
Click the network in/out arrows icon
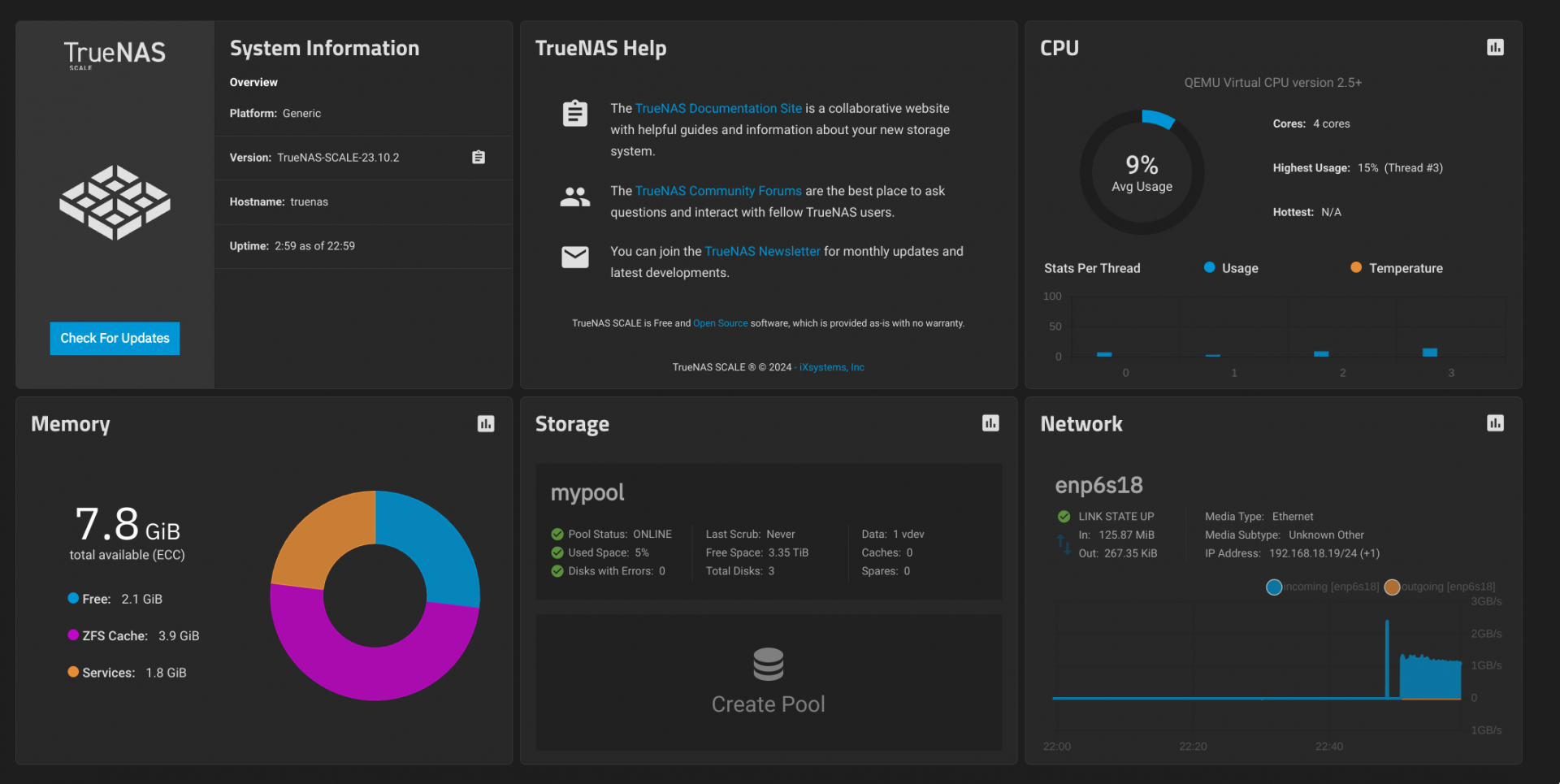1064,544
